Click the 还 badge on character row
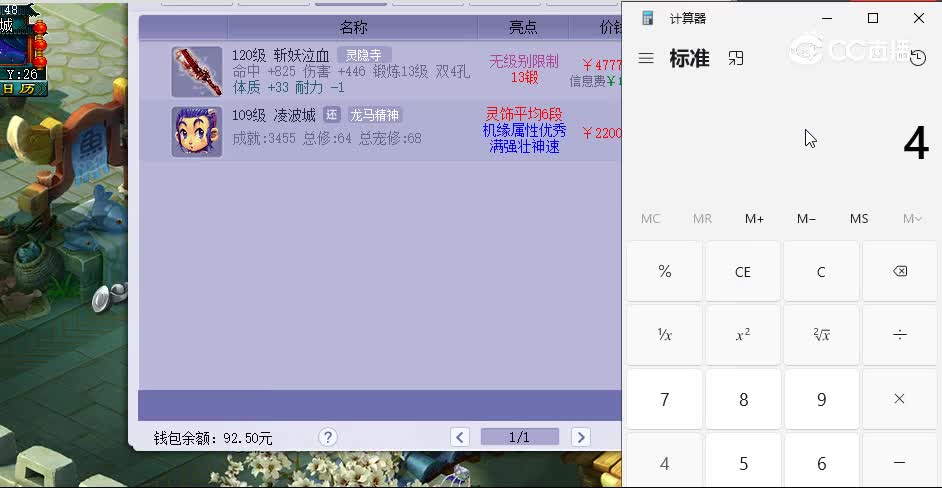The height and width of the screenshot is (488, 942). pyautogui.click(x=332, y=115)
